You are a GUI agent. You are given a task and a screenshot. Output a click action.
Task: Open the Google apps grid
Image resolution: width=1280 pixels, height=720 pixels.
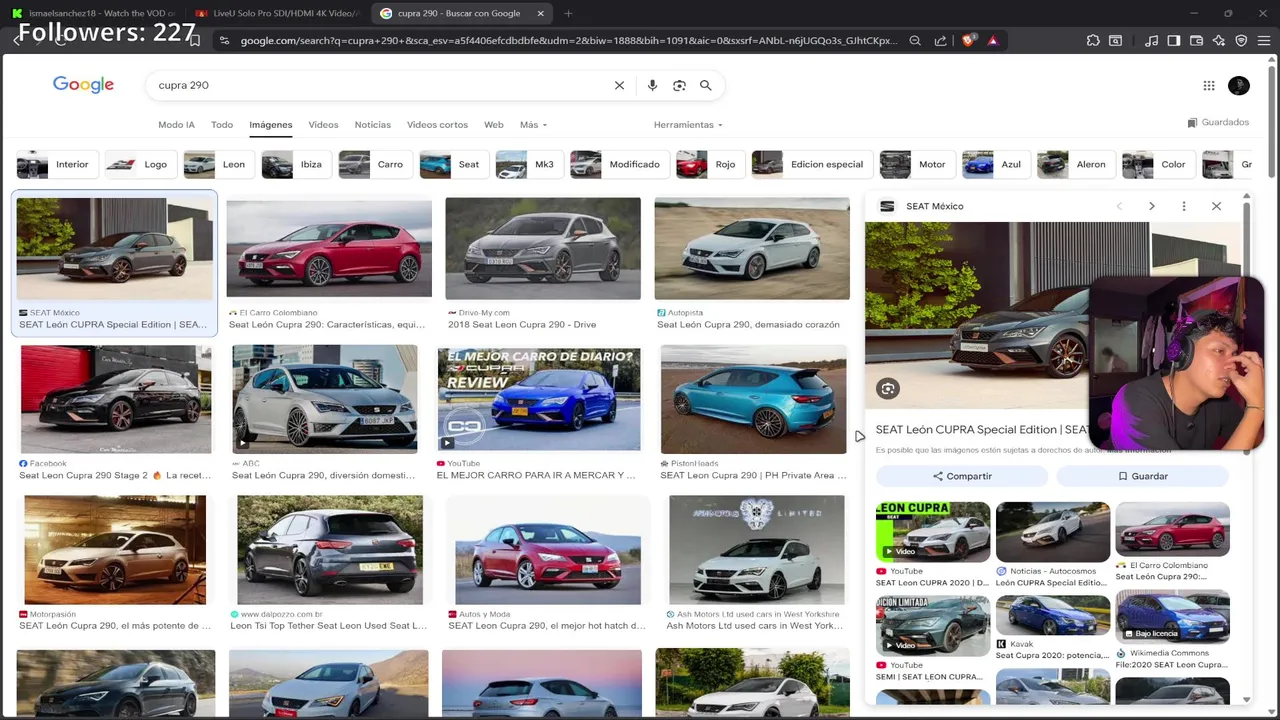[1209, 85]
